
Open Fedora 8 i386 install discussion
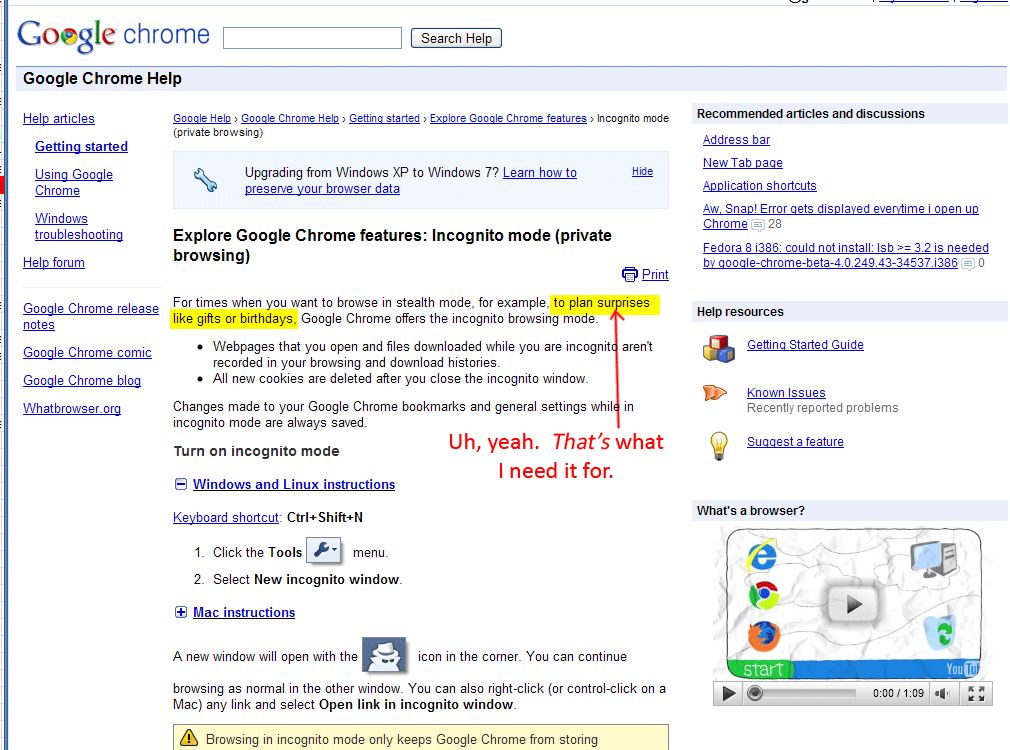pyautogui.click(x=846, y=255)
